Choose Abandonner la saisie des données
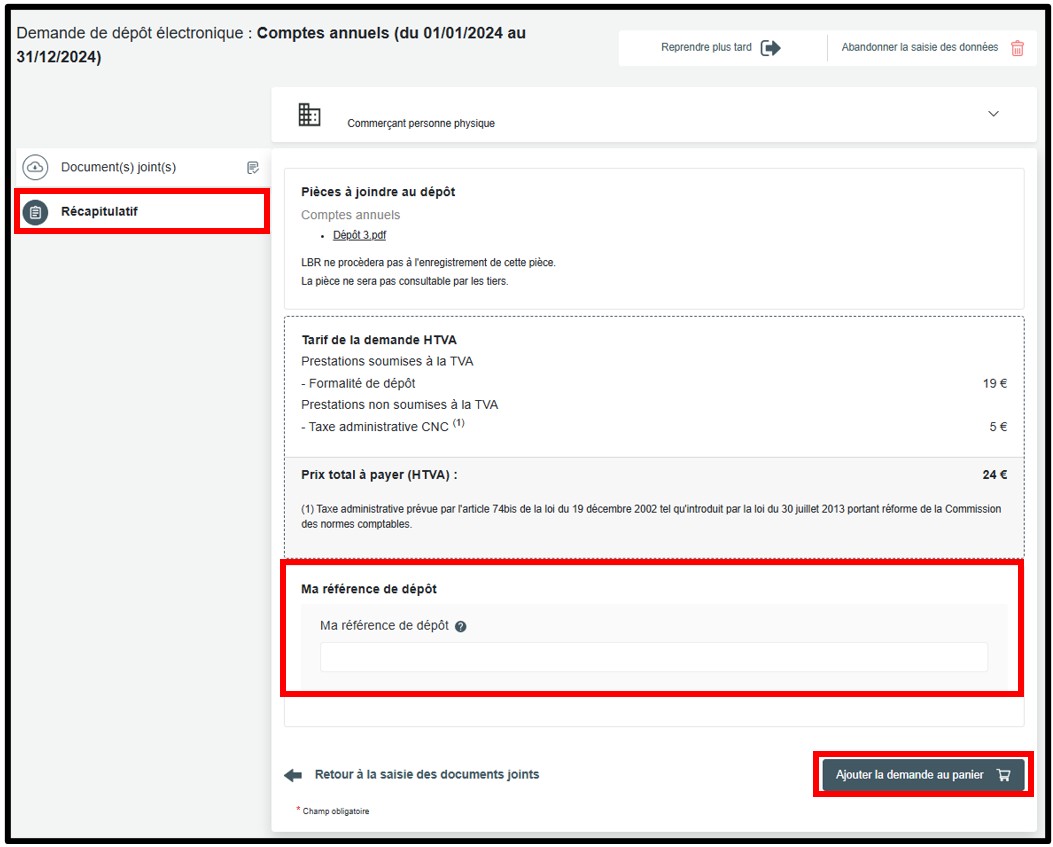The width and height of the screenshot is (1053, 847). click(x=919, y=48)
